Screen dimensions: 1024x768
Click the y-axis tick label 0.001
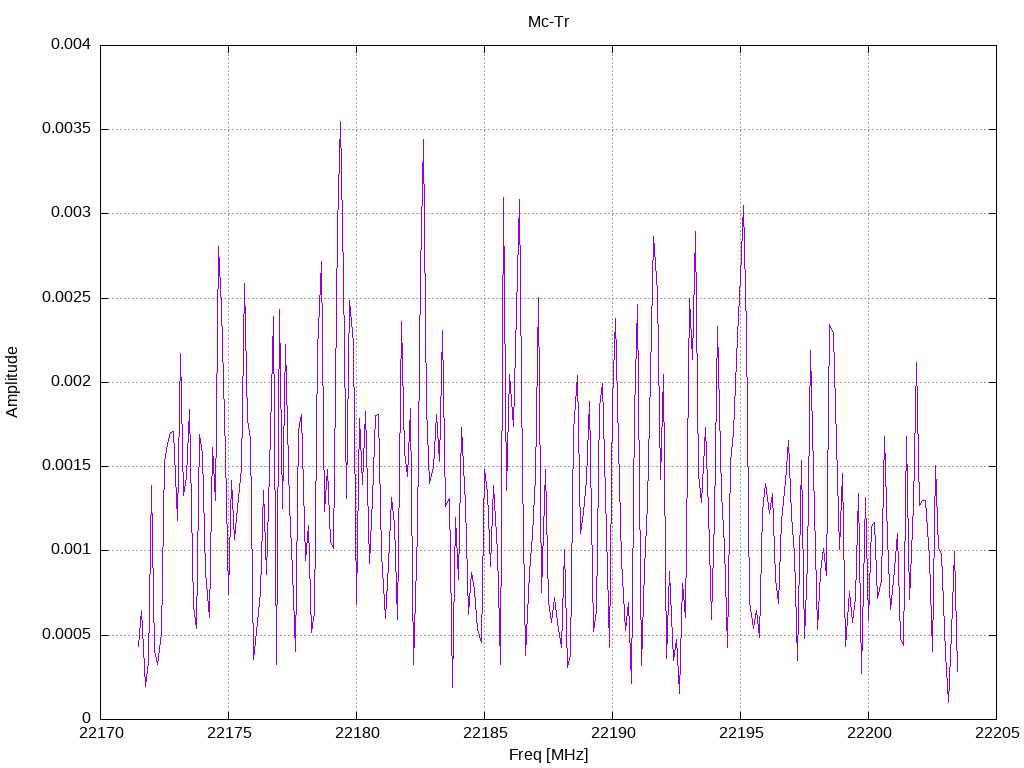[71, 550]
